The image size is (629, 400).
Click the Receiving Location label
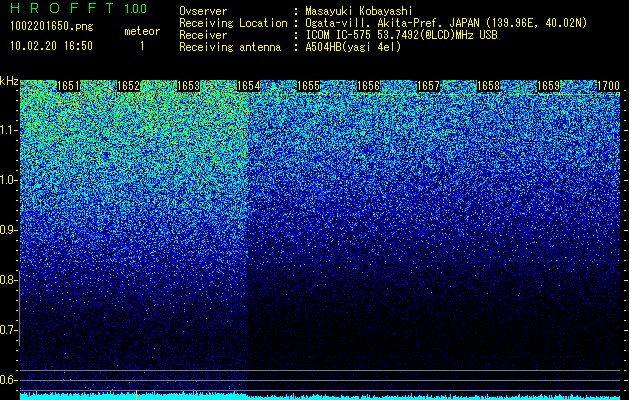tap(233, 23)
